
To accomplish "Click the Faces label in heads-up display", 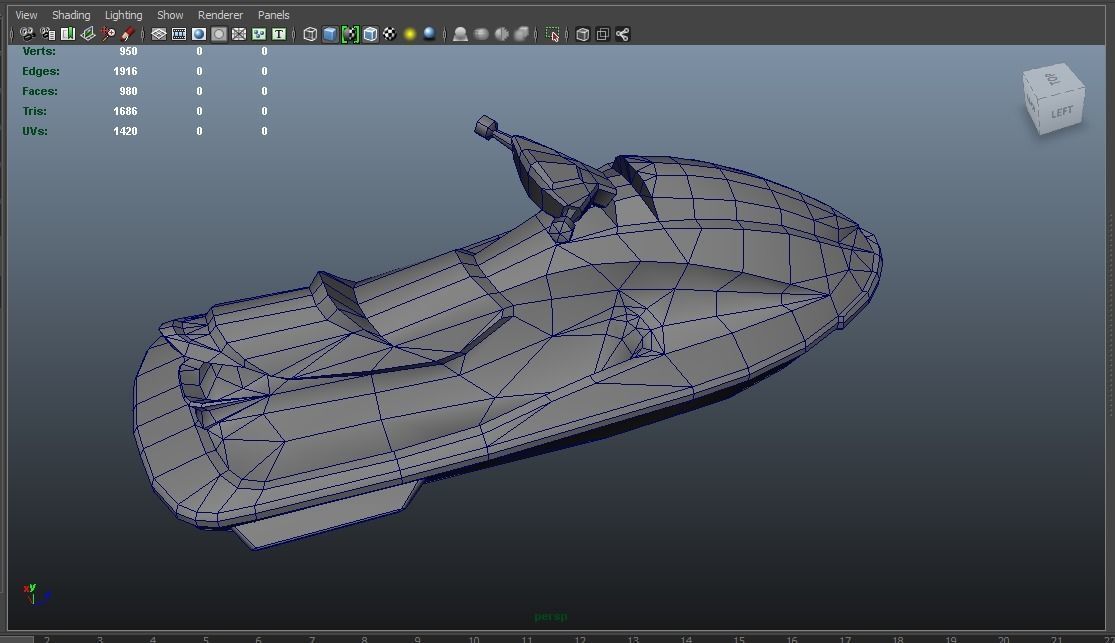I will 40,91.
